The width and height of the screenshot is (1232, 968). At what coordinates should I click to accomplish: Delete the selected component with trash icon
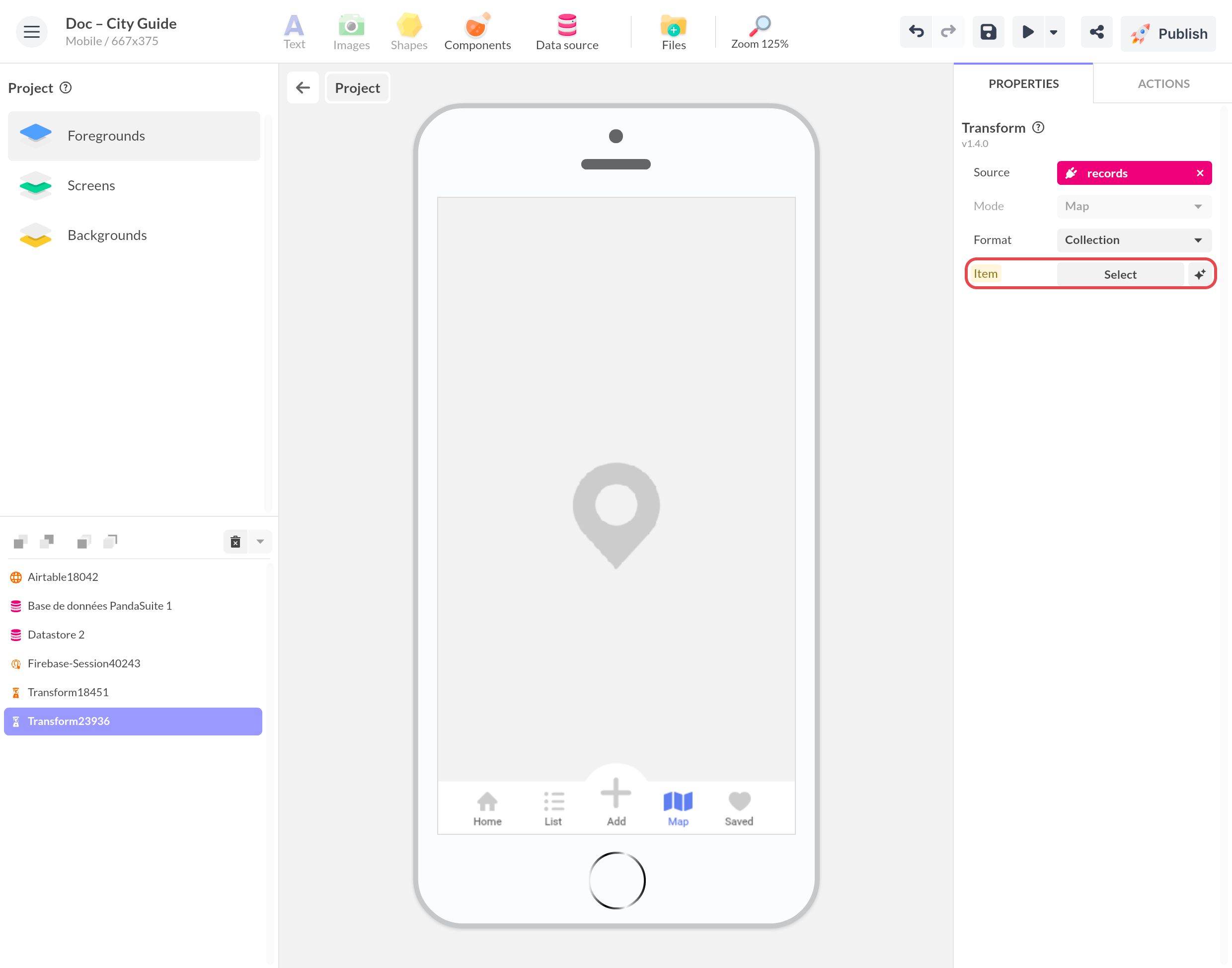point(235,542)
